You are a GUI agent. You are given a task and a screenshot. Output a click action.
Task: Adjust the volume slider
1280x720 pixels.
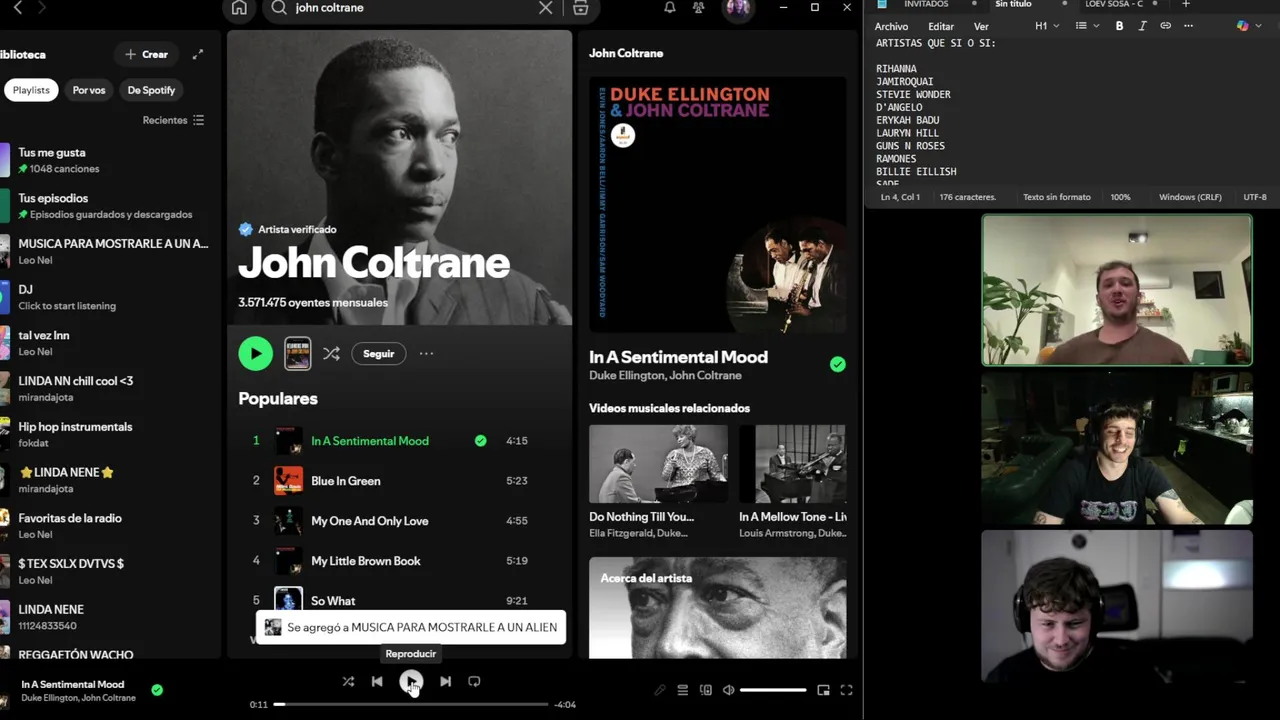pos(773,690)
